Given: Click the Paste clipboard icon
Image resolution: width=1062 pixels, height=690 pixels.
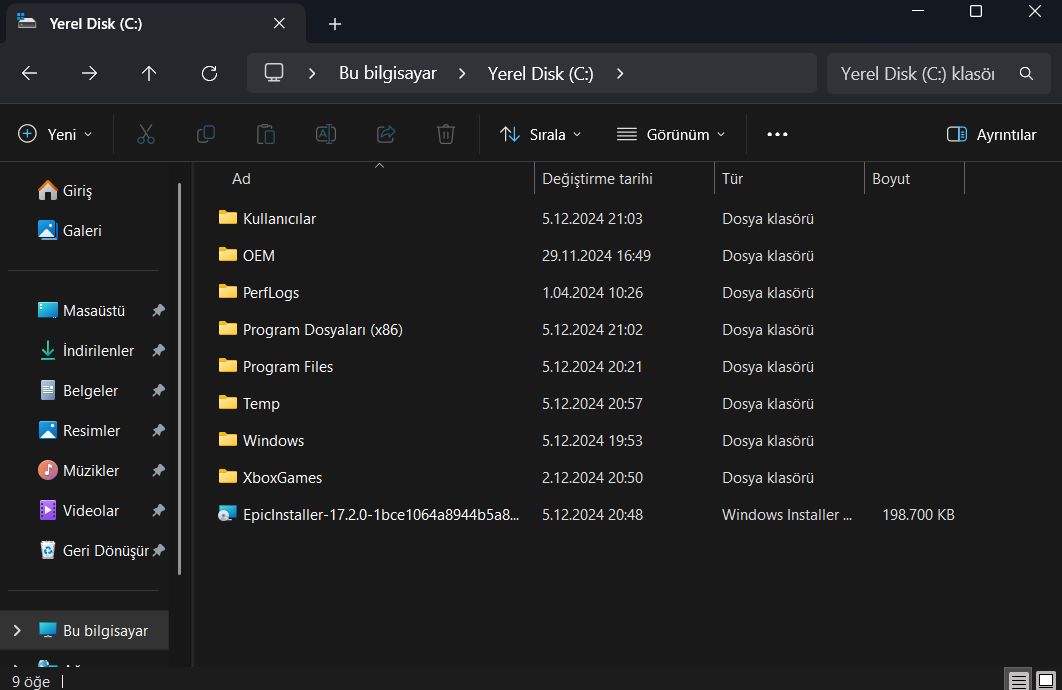Looking at the screenshot, I should pyautogui.click(x=266, y=134).
